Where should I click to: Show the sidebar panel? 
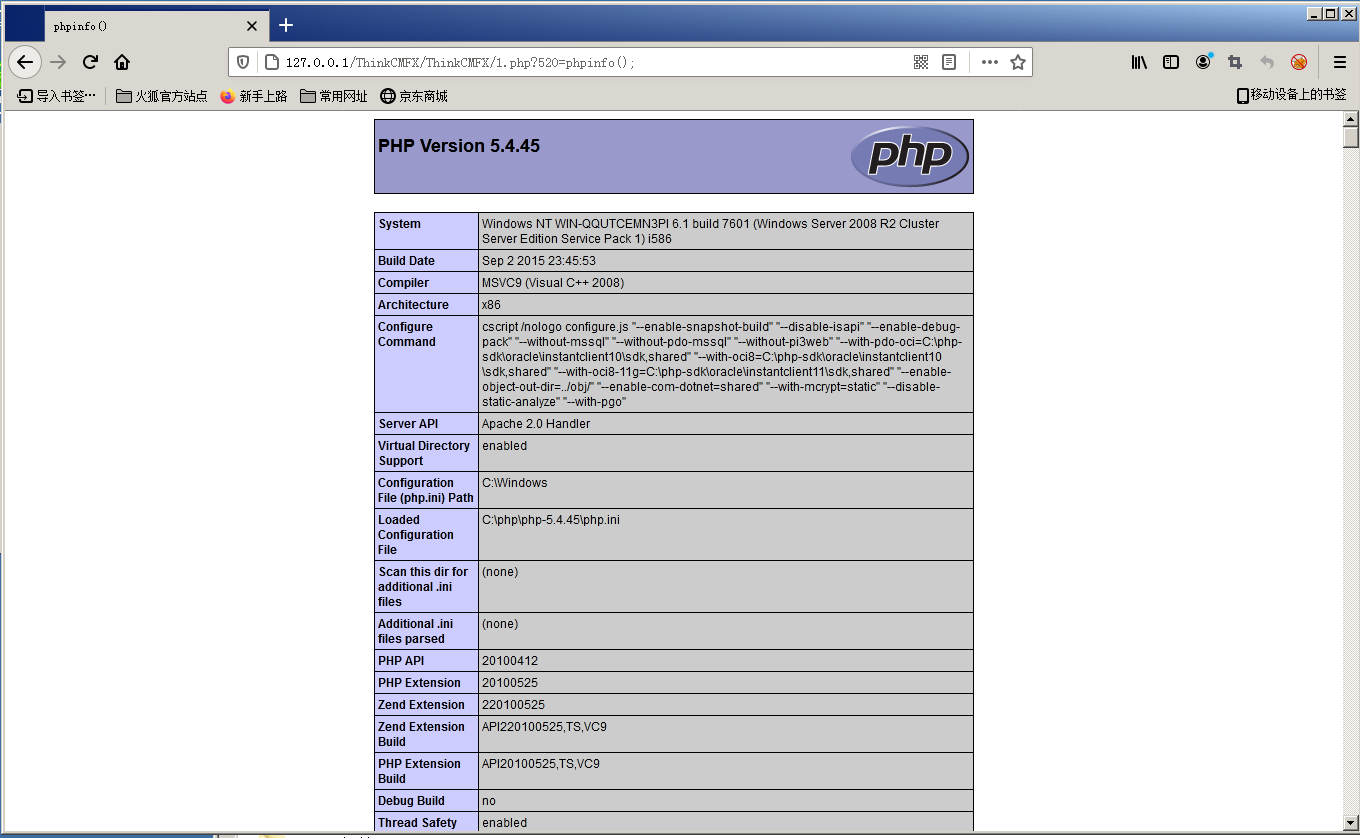coord(1171,62)
